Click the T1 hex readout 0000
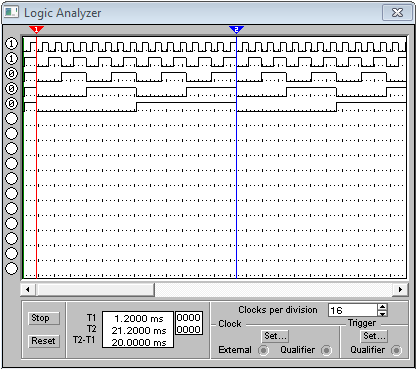 [189, 318]
